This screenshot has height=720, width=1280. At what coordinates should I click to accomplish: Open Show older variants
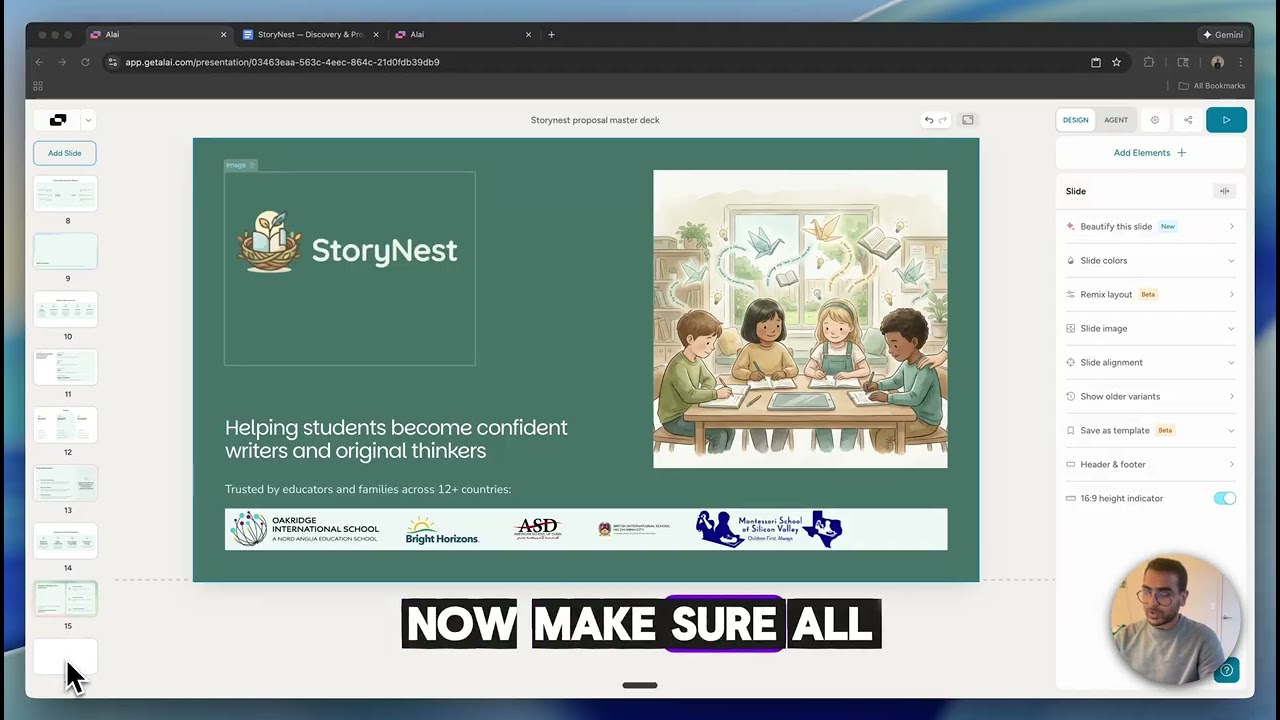pos(1150,397)
